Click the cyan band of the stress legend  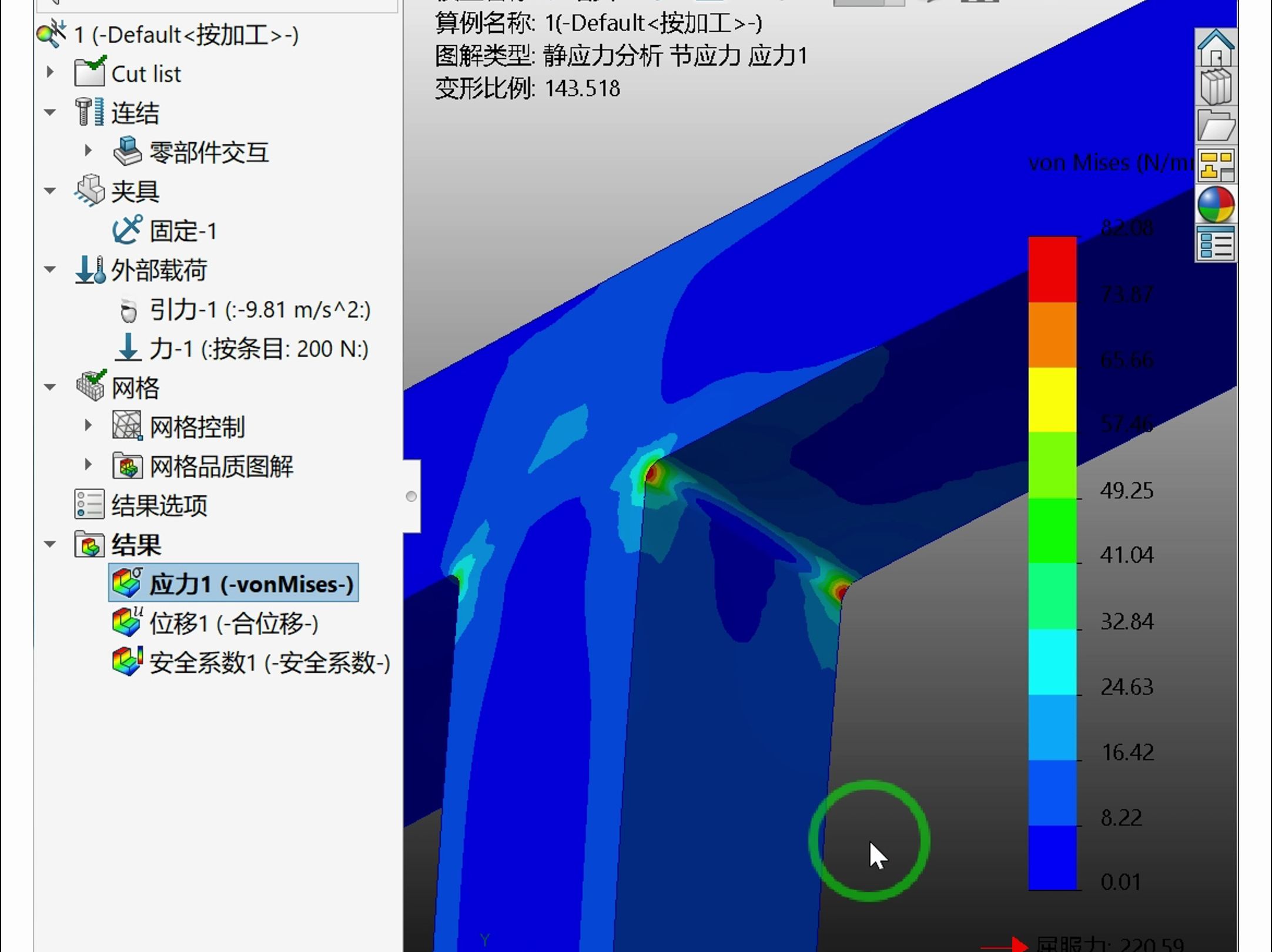(x=1052, y=662)
